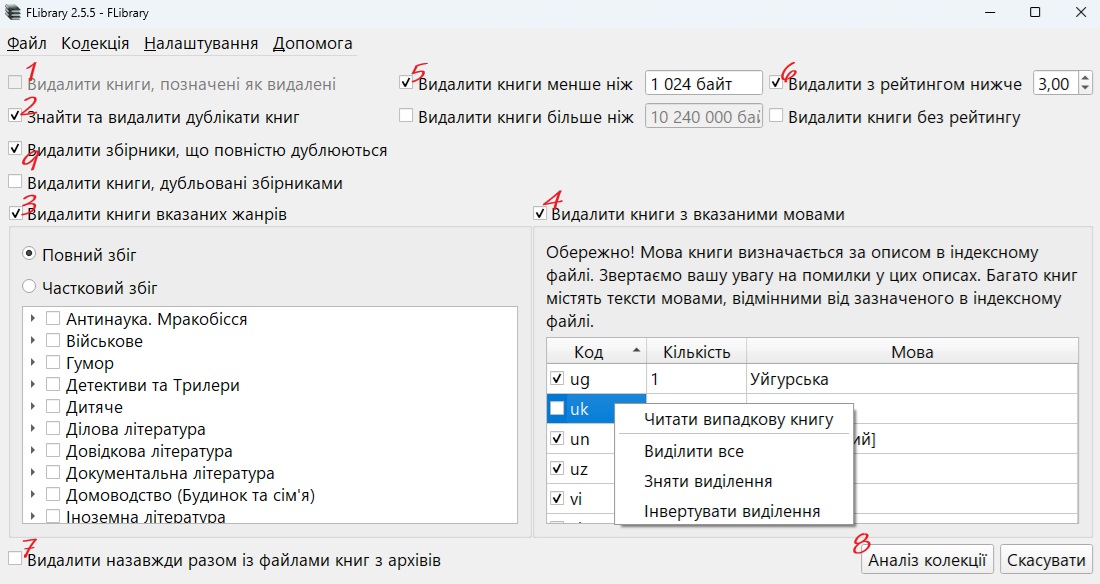Expand the 'Детективи та Трилери' genre node
The height and width of the screenshot is (584, 1100).
(x=33, y=384)
